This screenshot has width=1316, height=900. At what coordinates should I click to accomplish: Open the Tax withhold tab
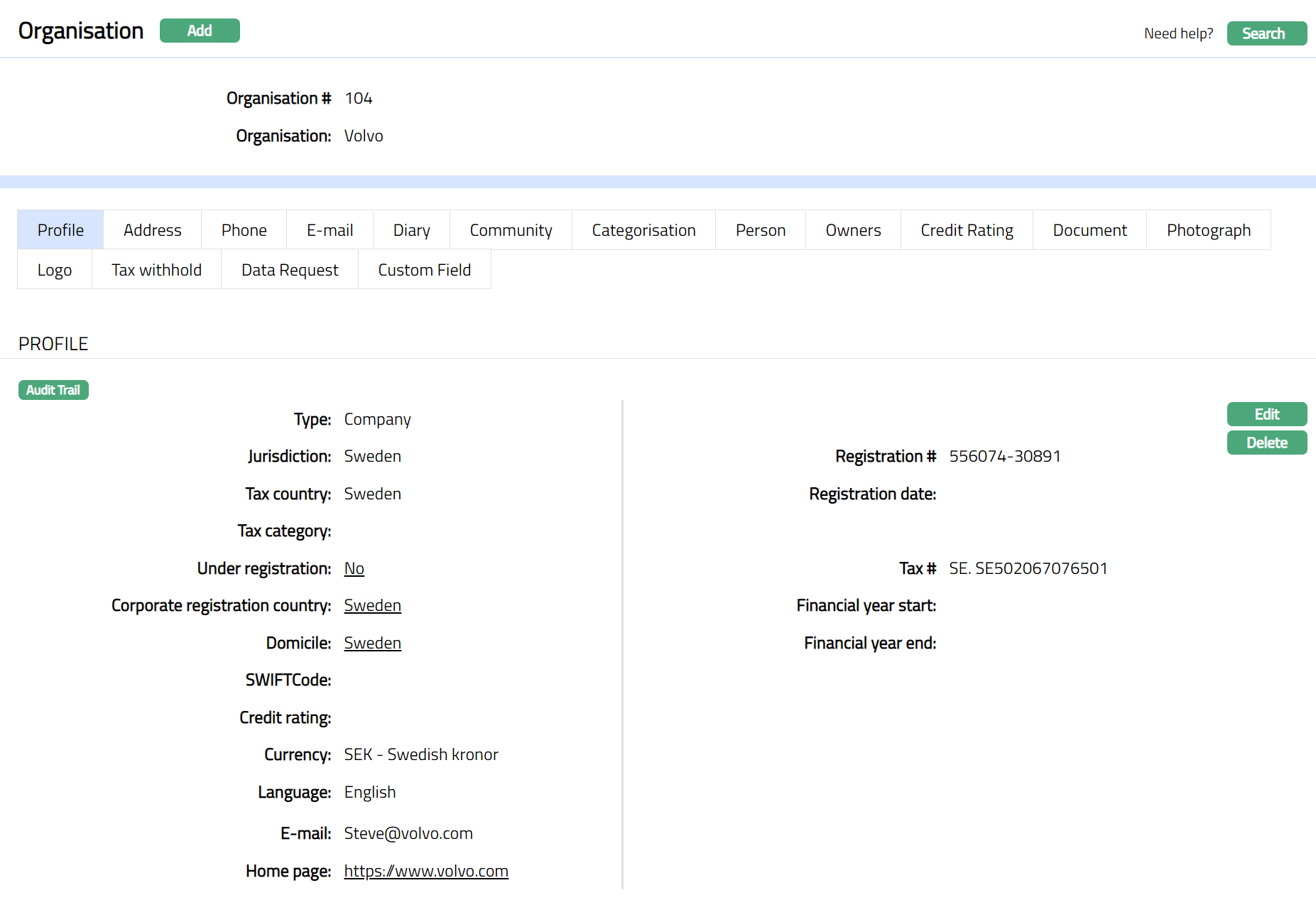[156, 270]
